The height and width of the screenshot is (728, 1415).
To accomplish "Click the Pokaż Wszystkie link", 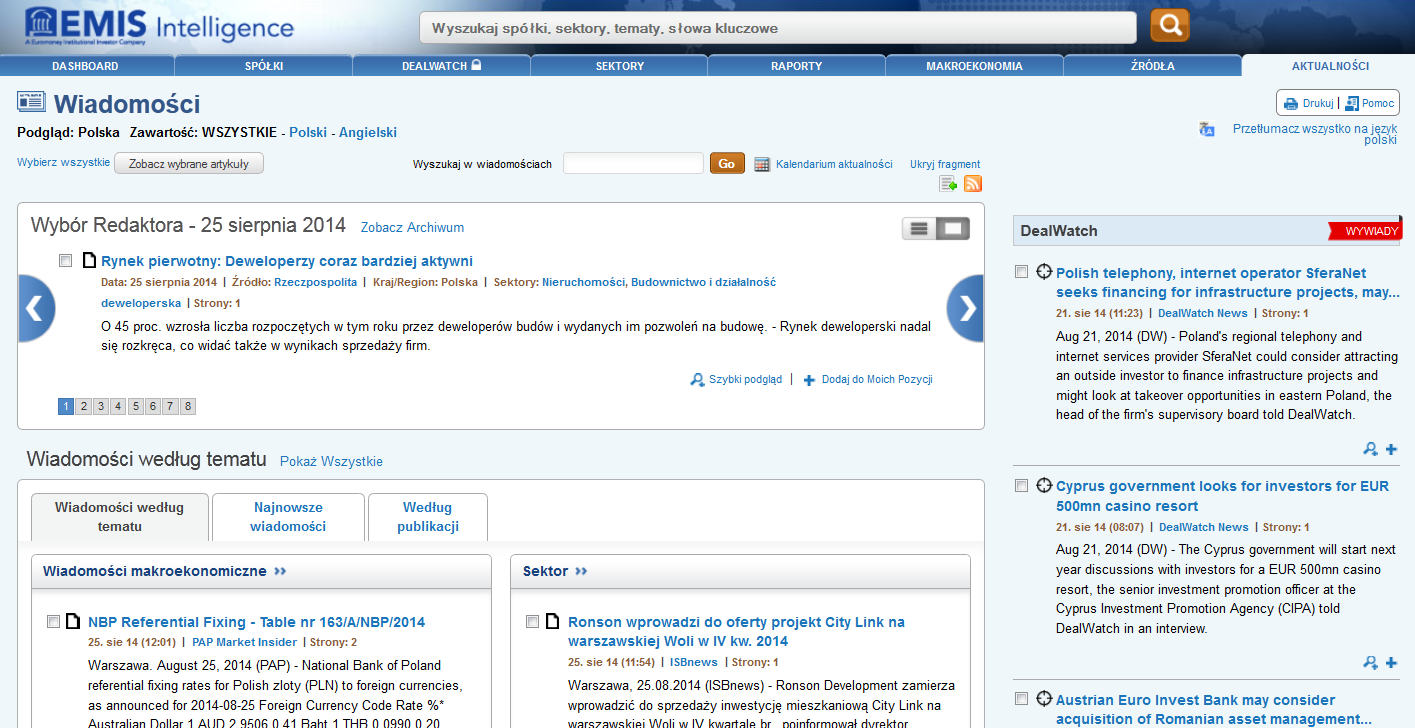I will (x=331, y=462).
